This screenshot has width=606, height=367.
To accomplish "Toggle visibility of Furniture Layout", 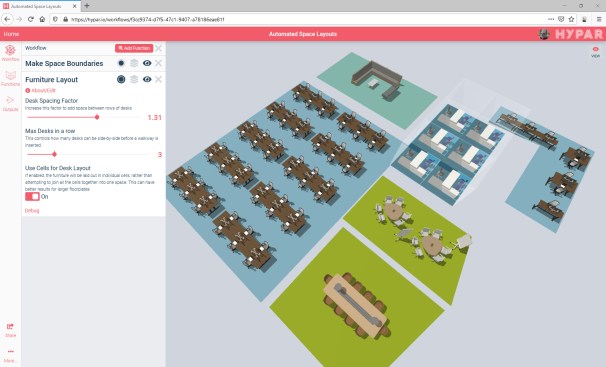I will pyautogui.click(x=147, y=79).
